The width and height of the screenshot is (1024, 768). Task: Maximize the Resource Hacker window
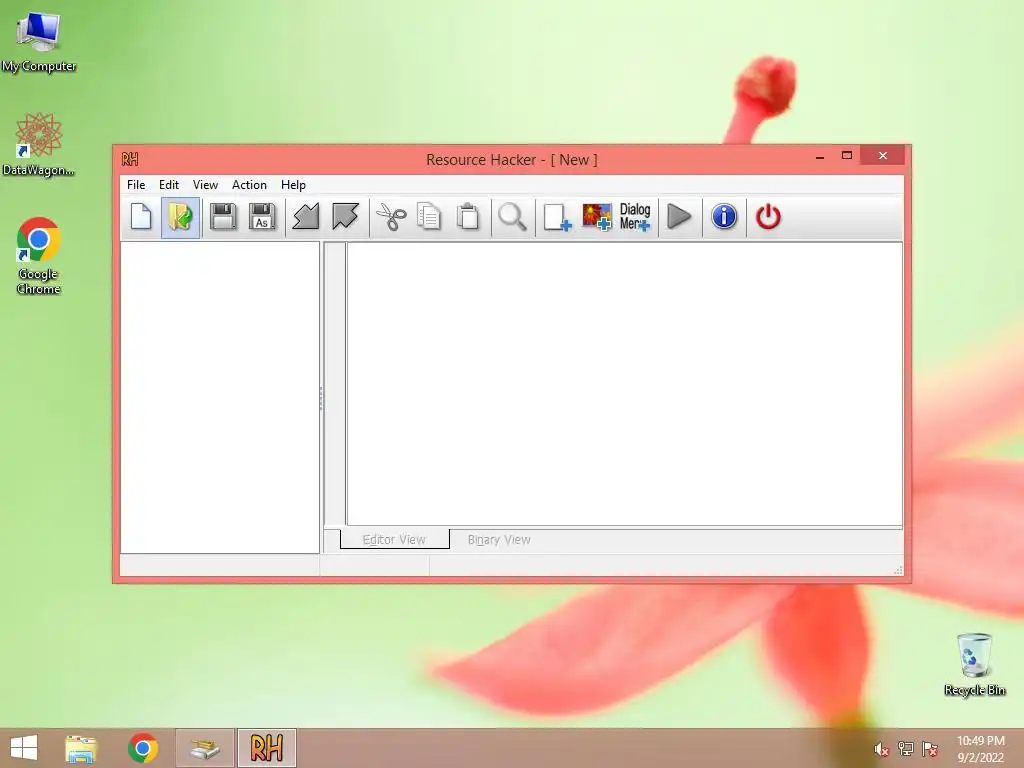pos(846,156)
